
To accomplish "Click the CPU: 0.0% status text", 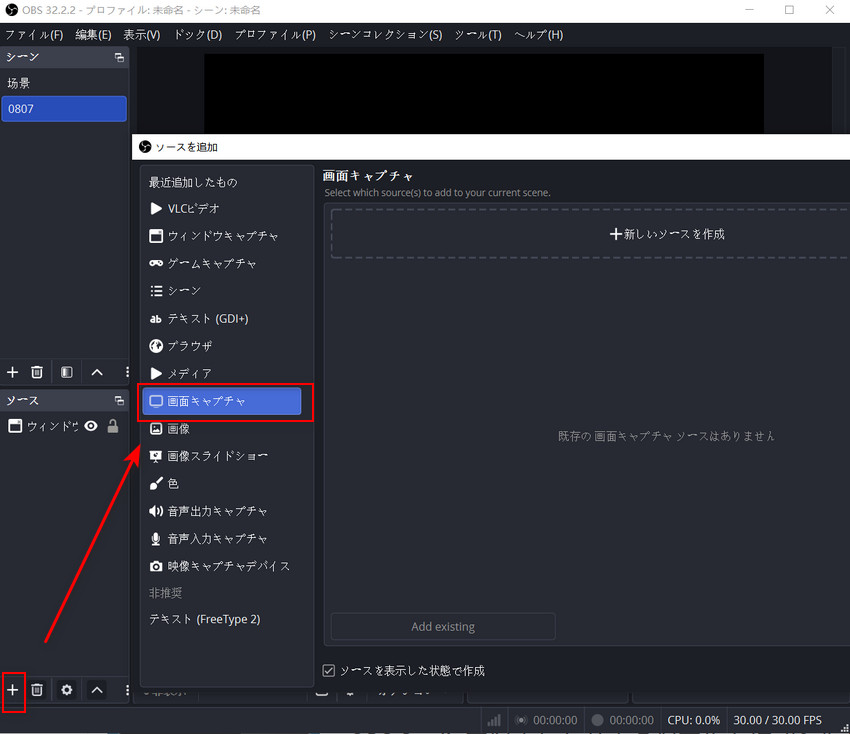I will [693, 720].
